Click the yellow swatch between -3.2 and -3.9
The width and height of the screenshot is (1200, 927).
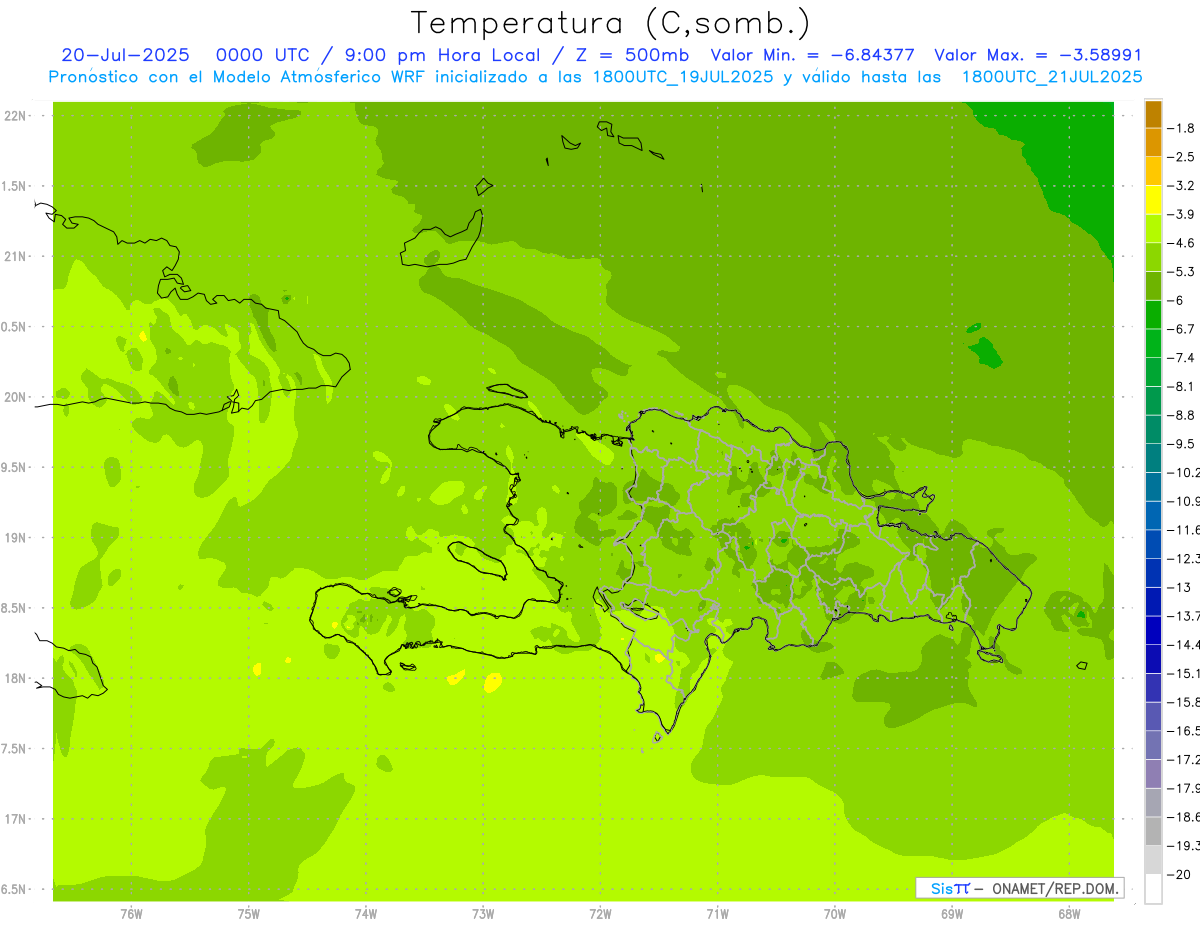[x=1154, y=200]
